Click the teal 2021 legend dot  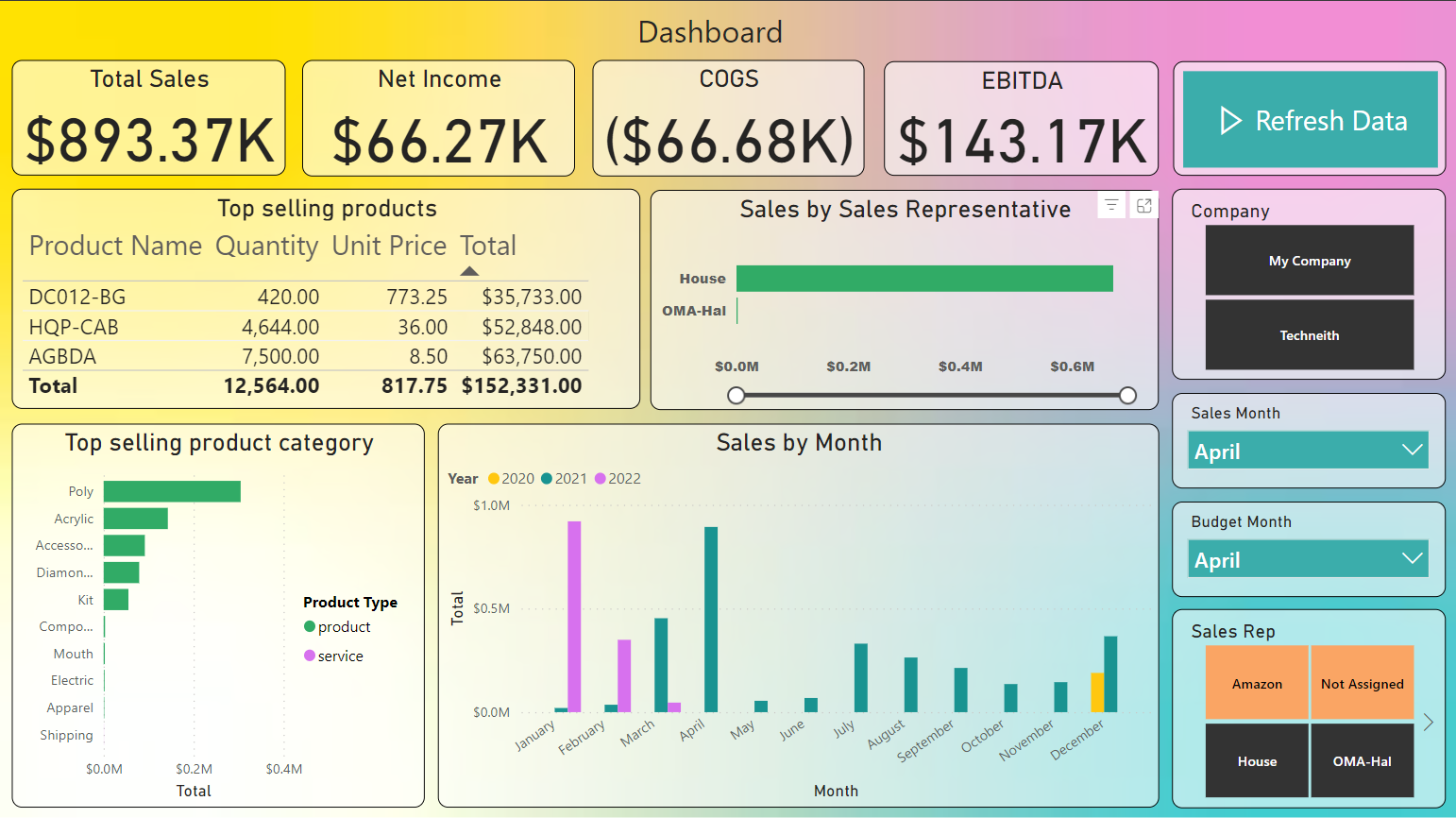click(547, 479)
